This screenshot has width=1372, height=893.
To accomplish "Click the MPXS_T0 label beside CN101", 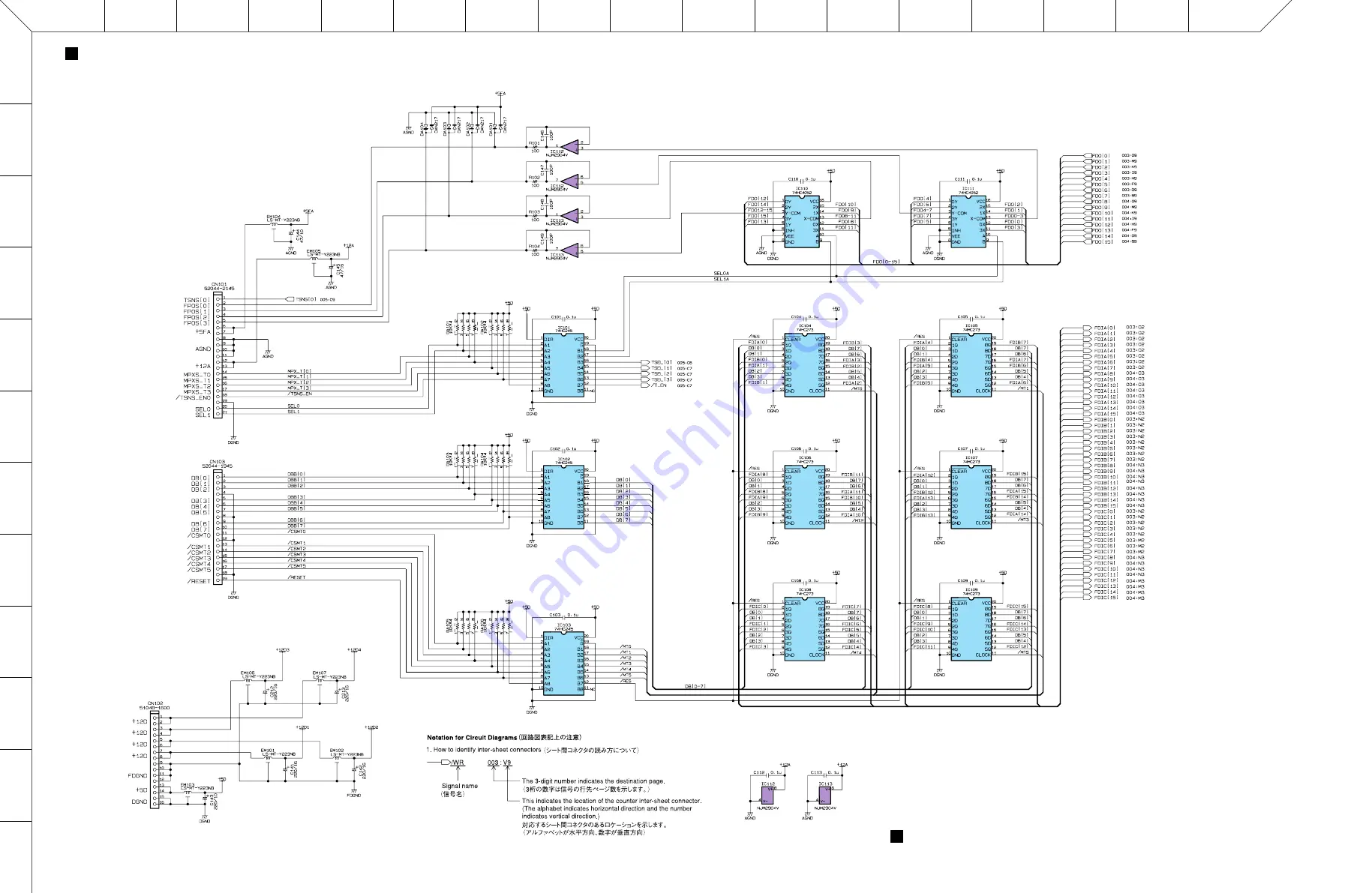I will coord(197,375).
